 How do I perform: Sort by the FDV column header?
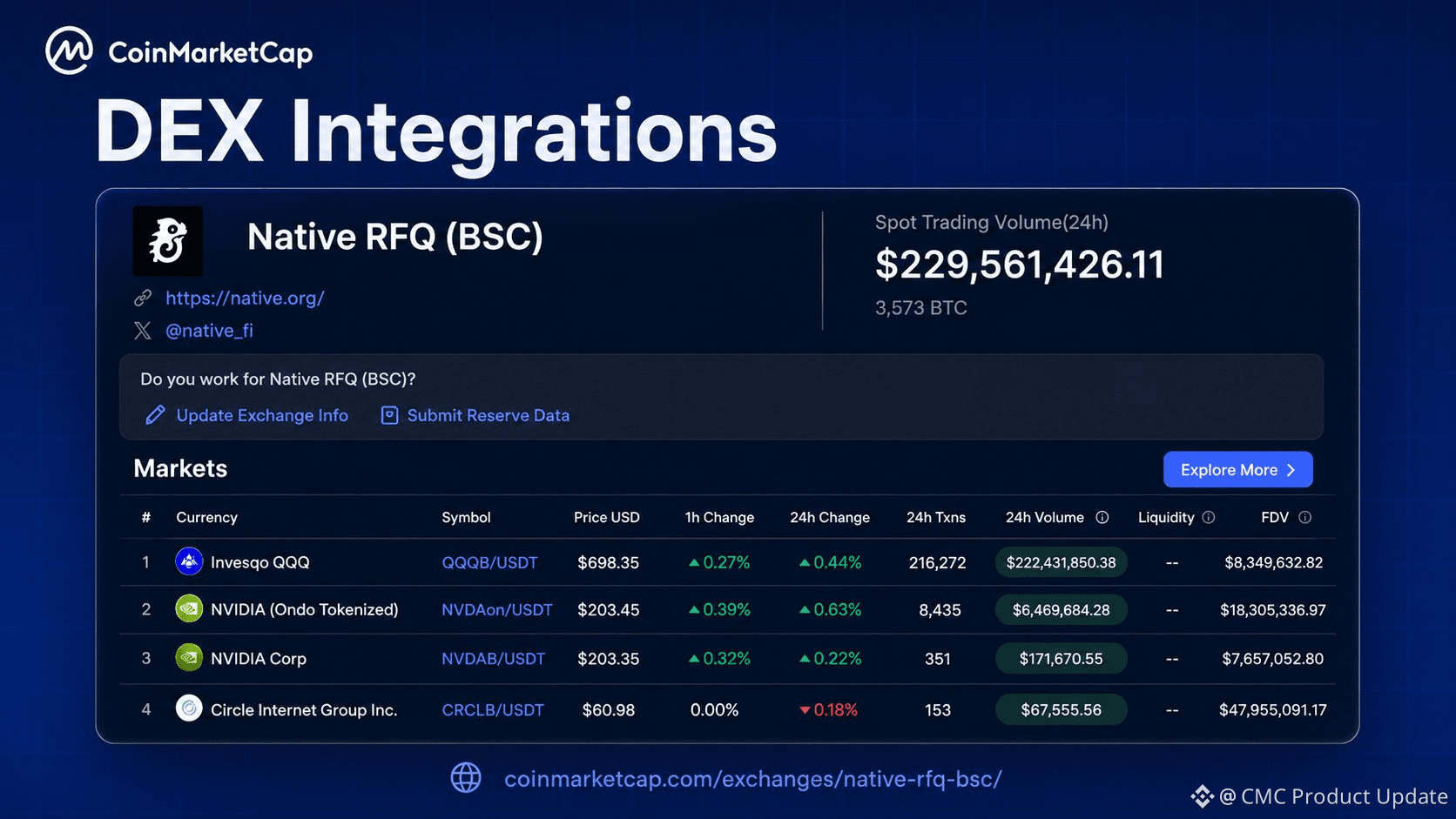click(1275, 517)
